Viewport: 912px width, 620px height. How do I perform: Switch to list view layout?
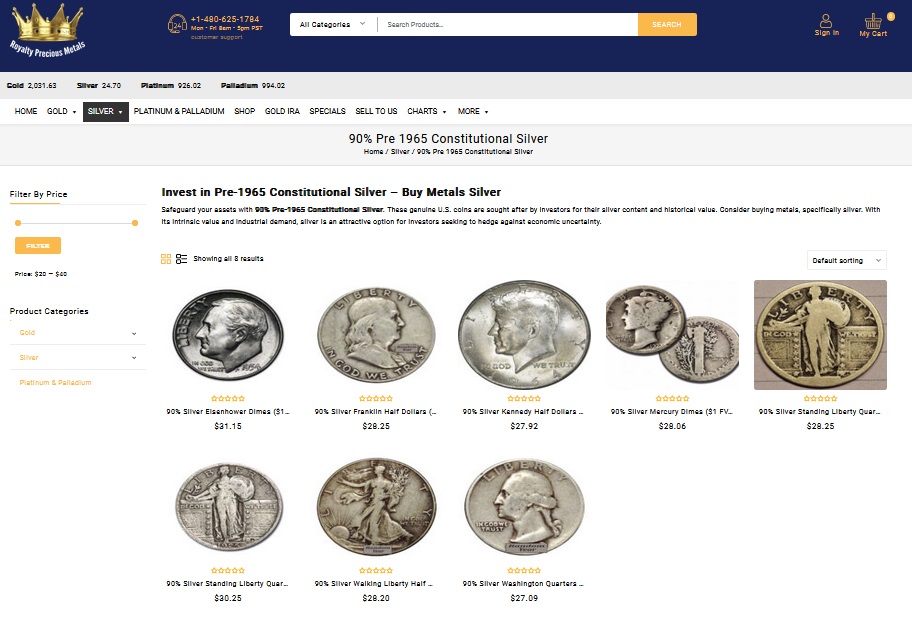point(181,259)
